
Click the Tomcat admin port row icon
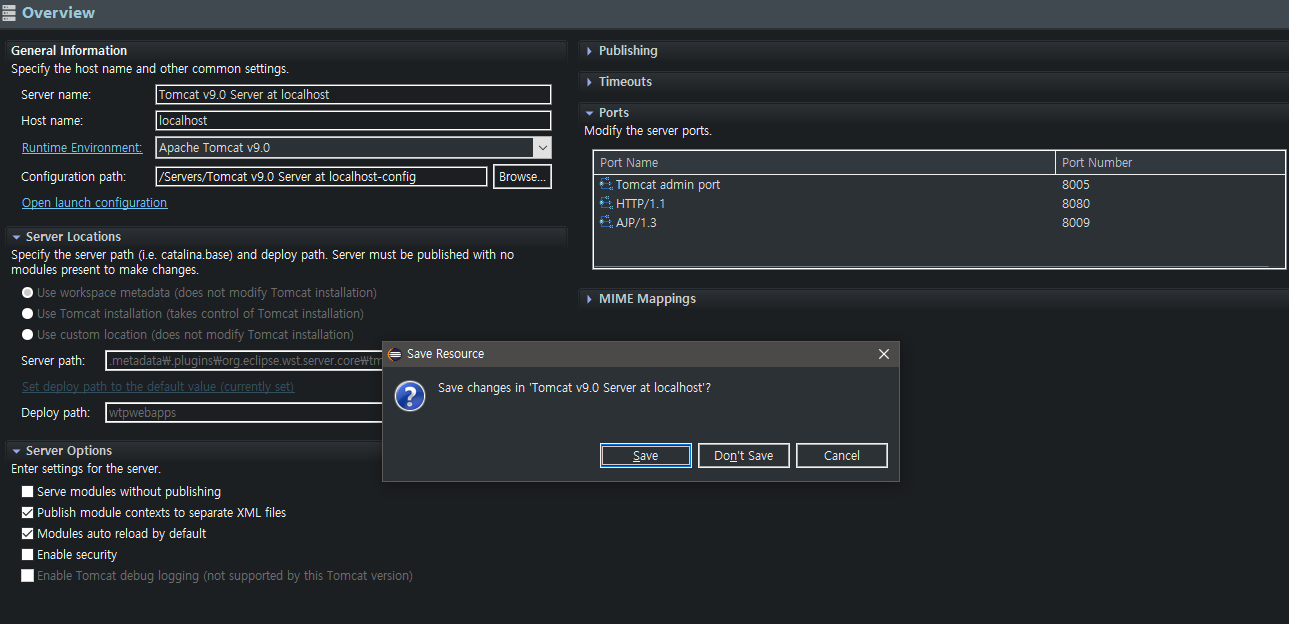pyautogui.click(x=605, y=185)
